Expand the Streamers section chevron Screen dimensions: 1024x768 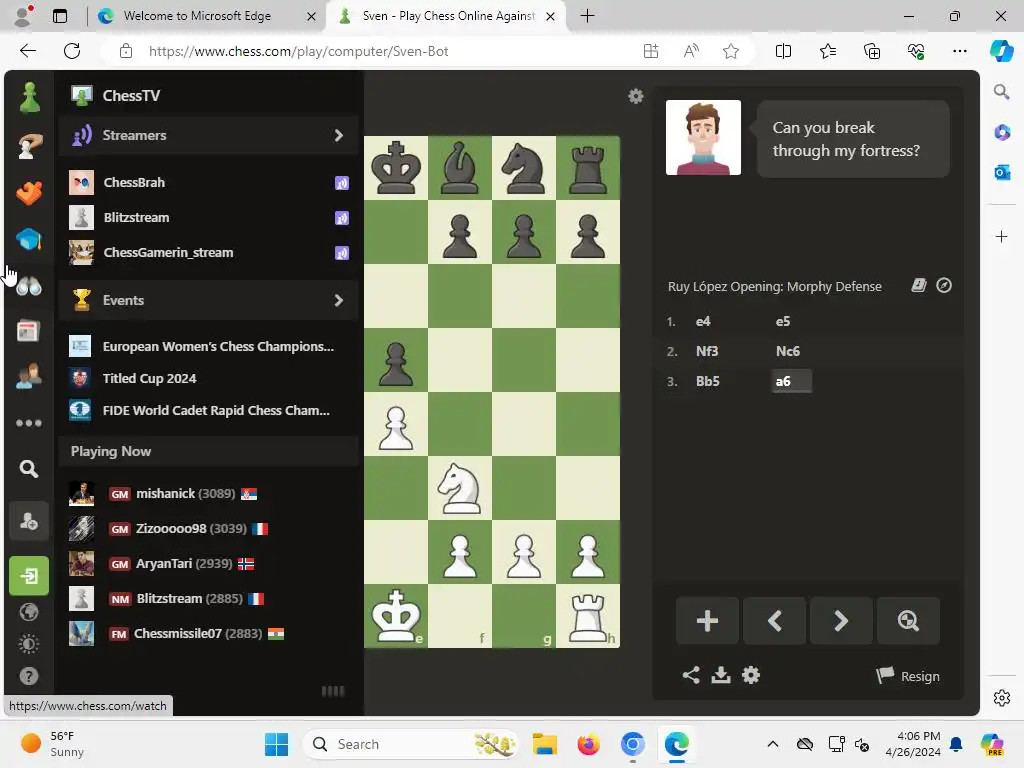pyautogui.click(x=338, y=135)
